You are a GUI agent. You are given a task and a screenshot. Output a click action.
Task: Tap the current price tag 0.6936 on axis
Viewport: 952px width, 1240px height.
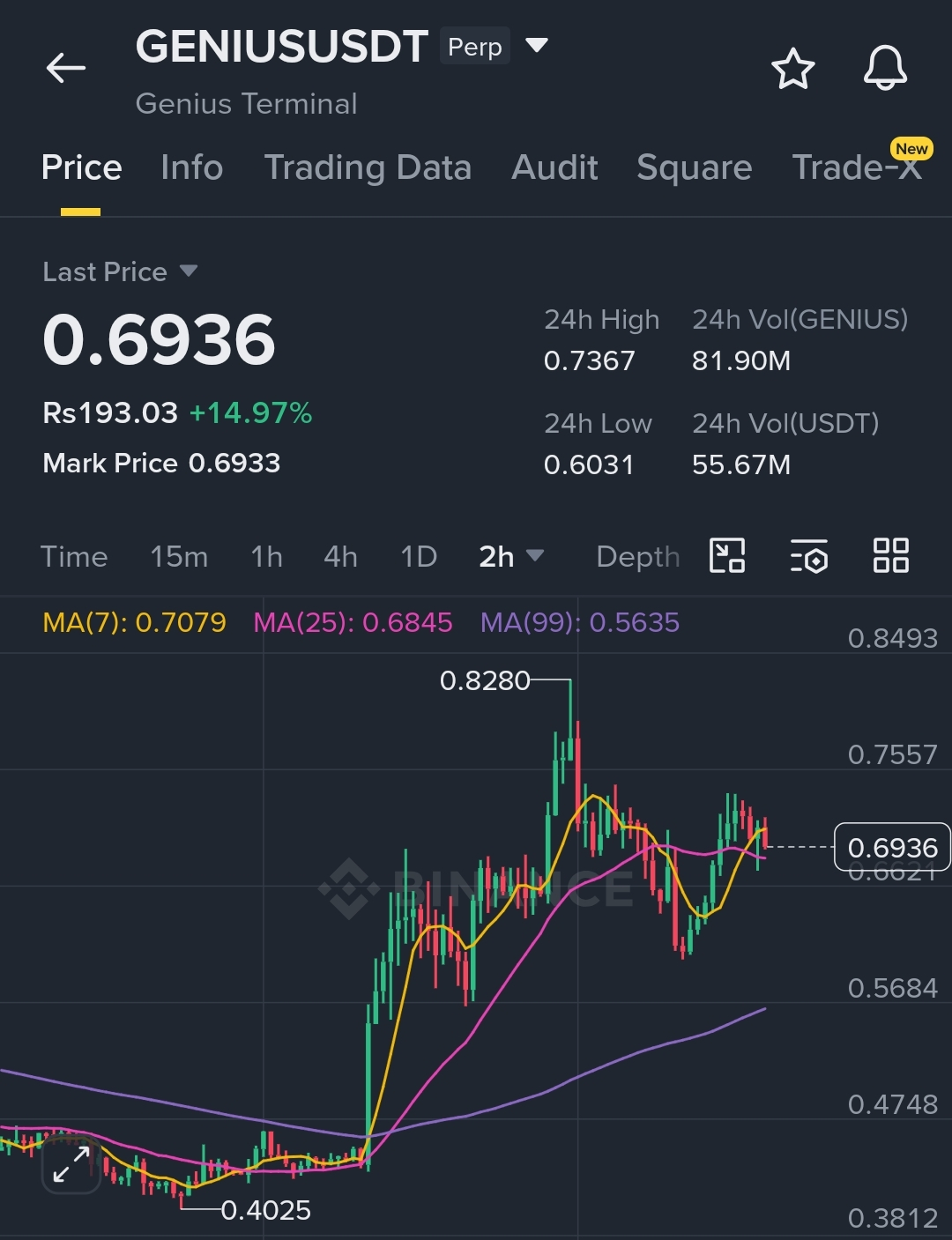(892, 847)
